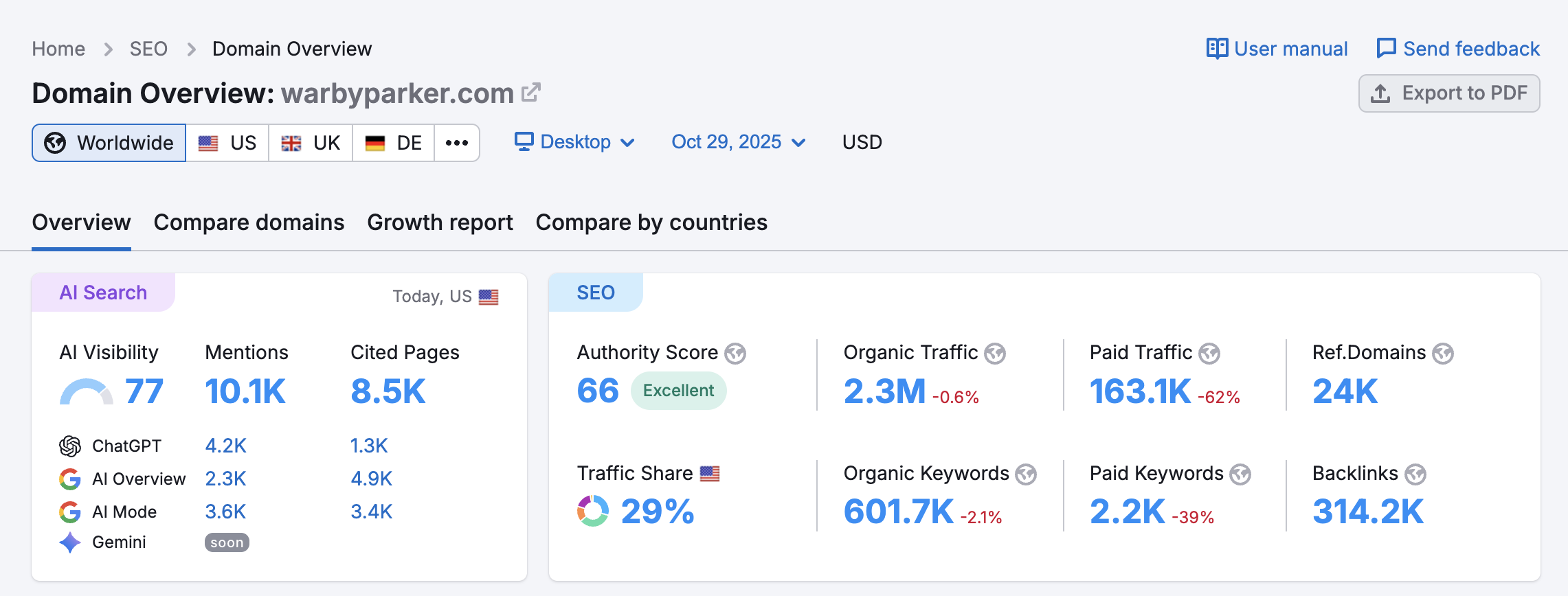This screenshot has width=1568, height=596.
Task: Click the User manual book icon
Action: [x=1217, y=49]
